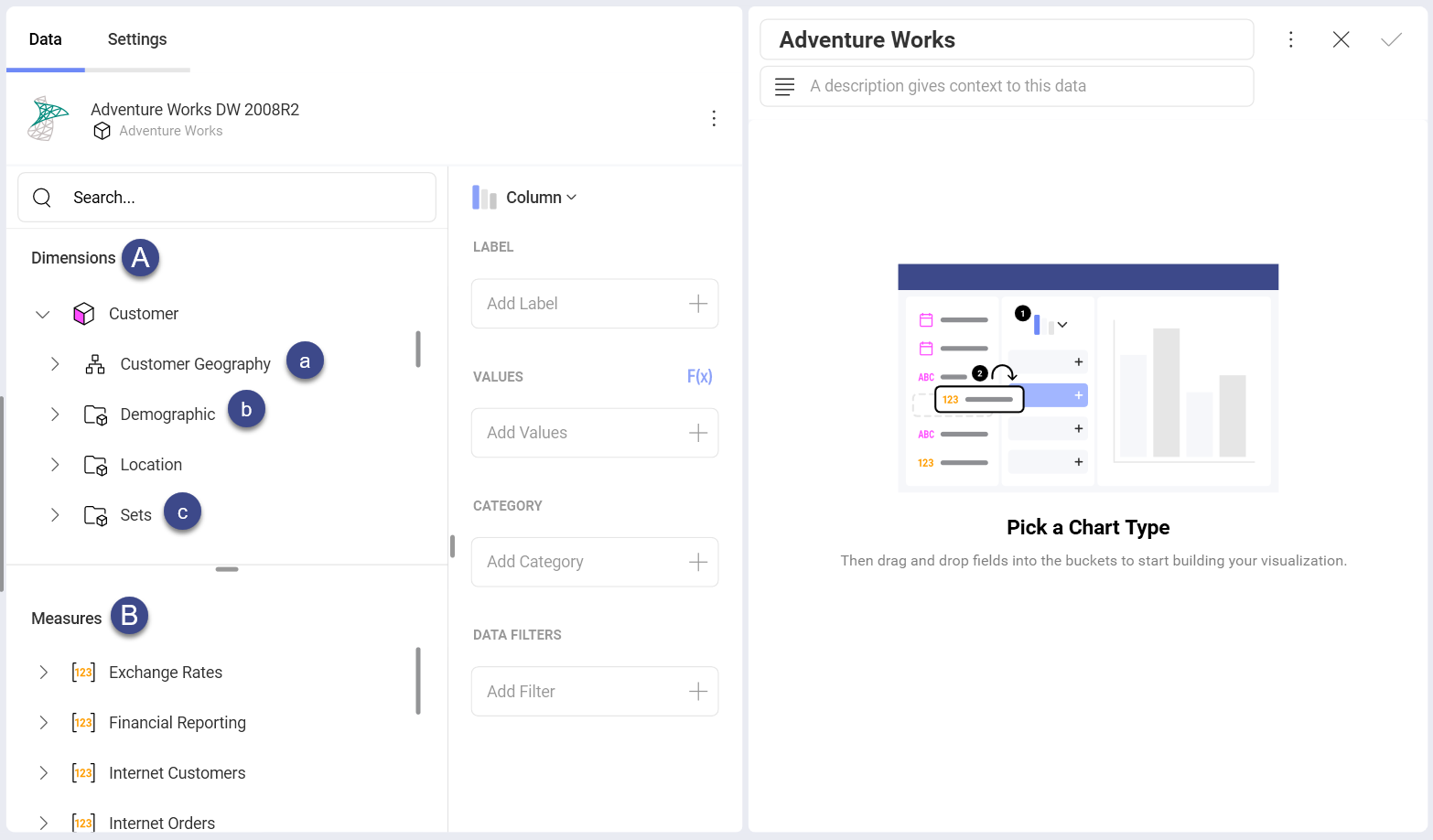This screenshot has width=1433, height=840.
Task: Click the search magnifier icon
Action: click(42, 198)
